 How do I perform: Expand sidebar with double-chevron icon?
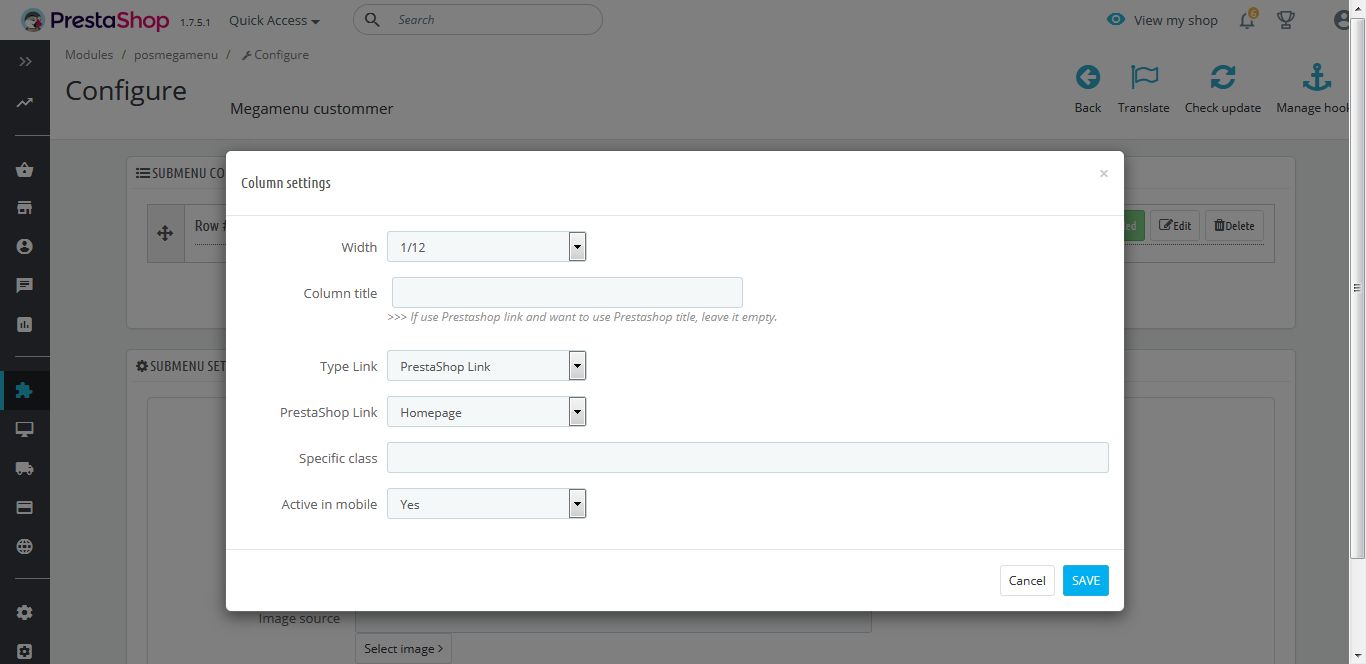point(25,62)
